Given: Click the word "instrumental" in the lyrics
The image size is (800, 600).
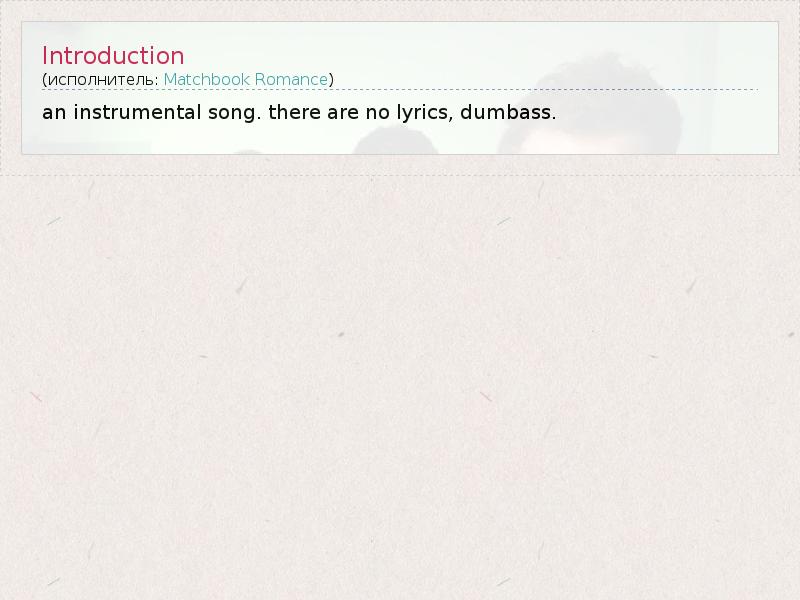Looking at the screenshot, I should click(137, 112).
